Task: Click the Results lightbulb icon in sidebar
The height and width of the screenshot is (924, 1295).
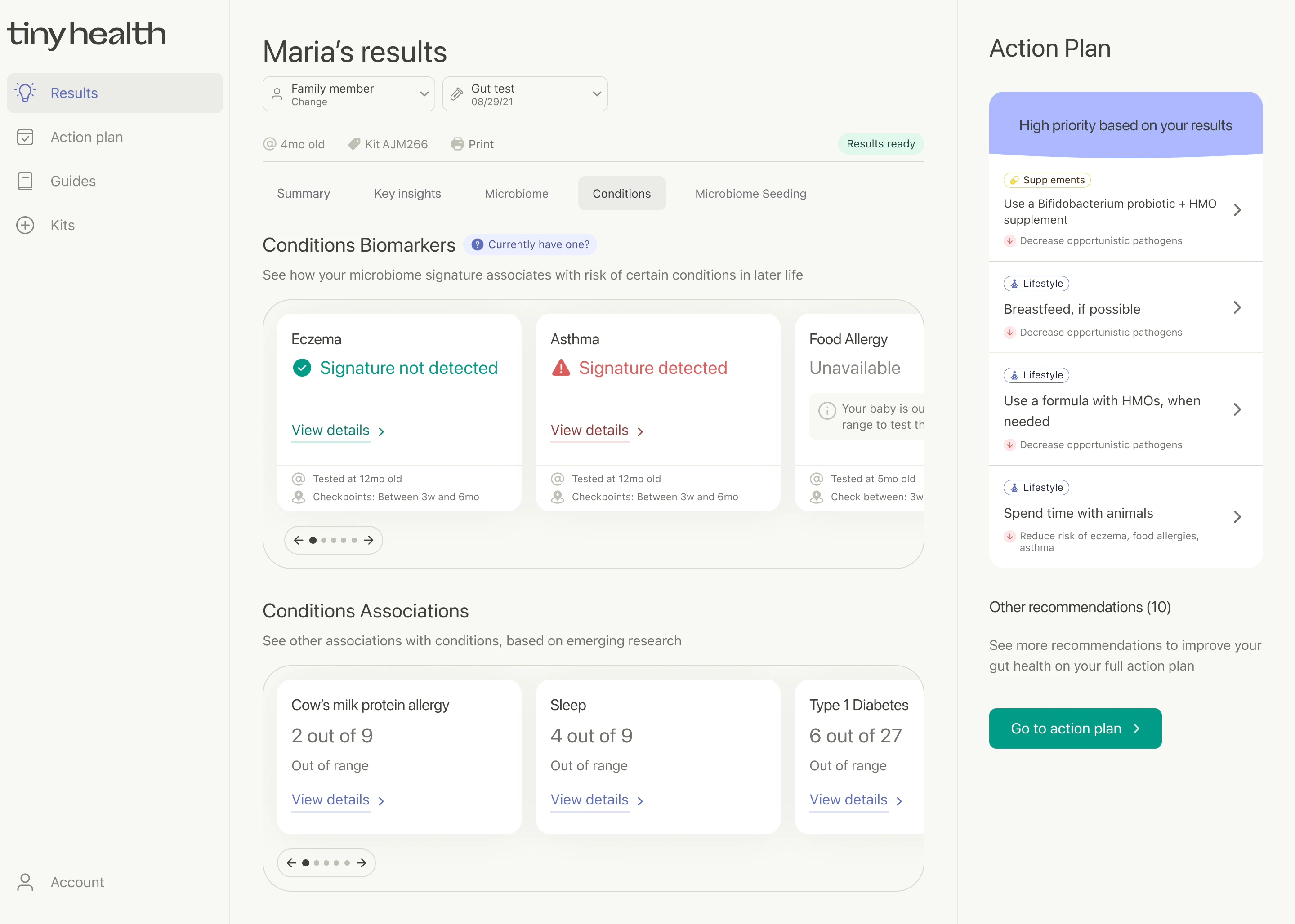Action: coord(25,92)
